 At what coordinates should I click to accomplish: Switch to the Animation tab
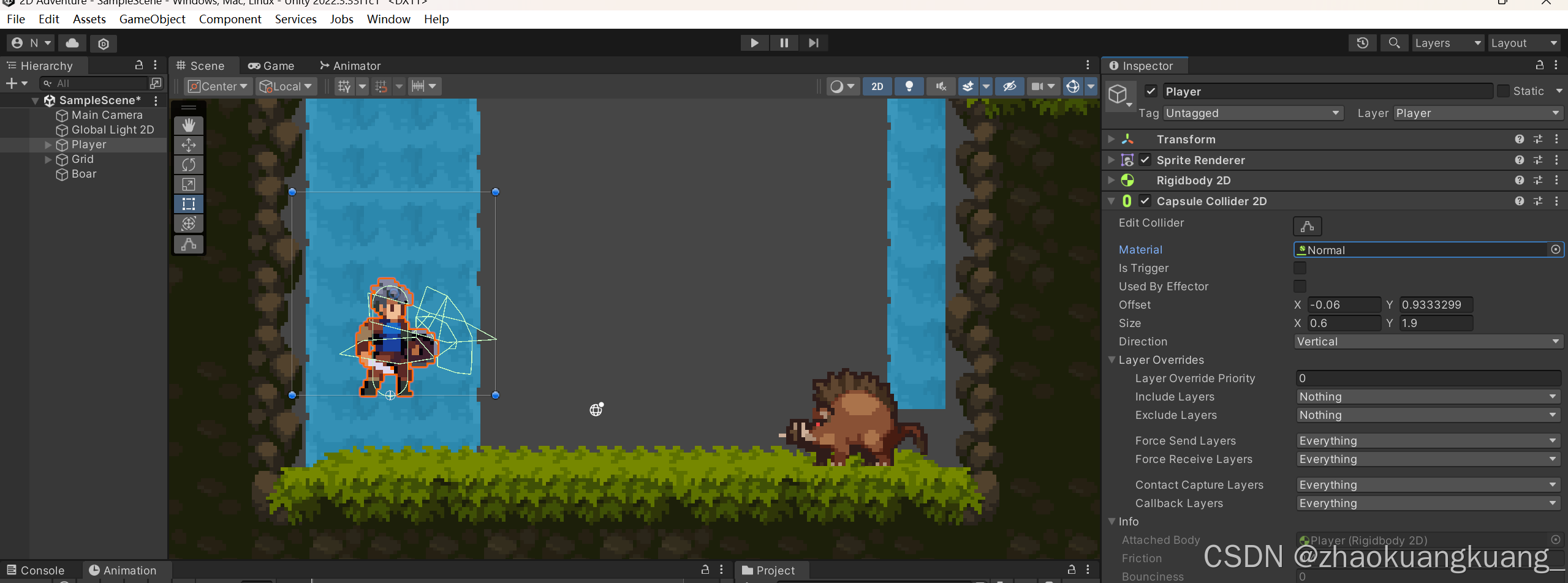coord(123,570)
